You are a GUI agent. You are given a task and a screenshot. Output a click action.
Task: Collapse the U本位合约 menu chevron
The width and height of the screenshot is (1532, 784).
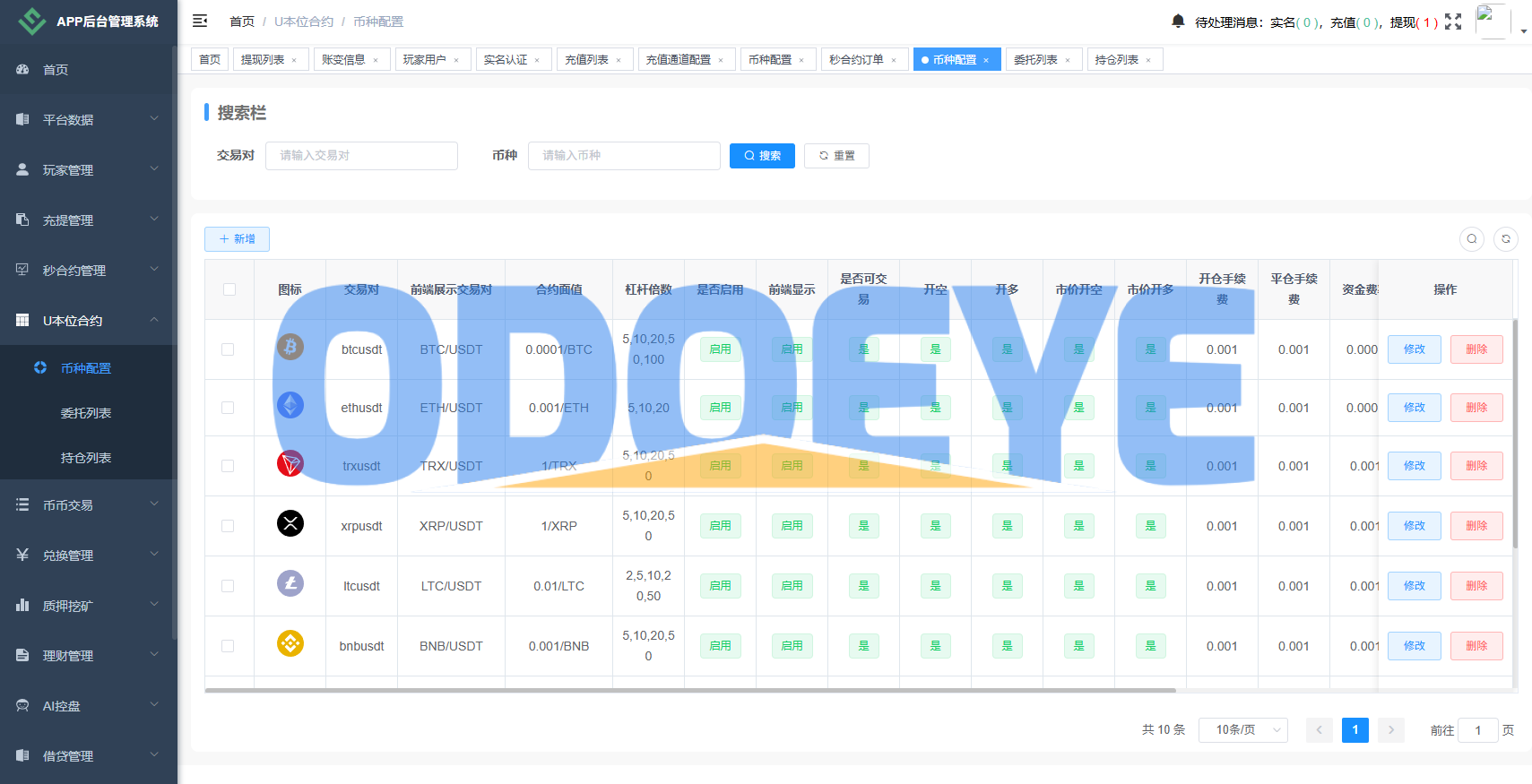154,319
